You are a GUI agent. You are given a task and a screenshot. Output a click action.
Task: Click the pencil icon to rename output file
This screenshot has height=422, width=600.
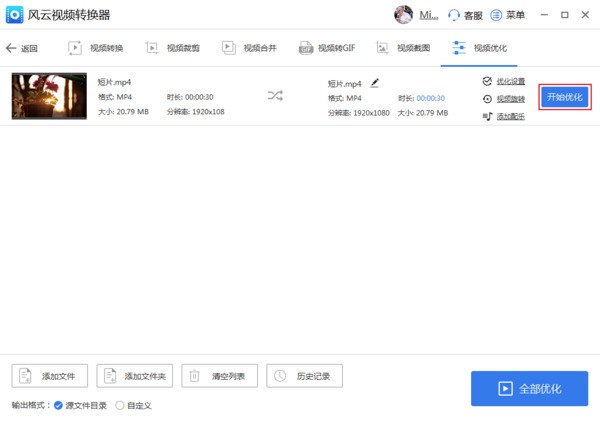pyautogui.click(x=375, y=82)
